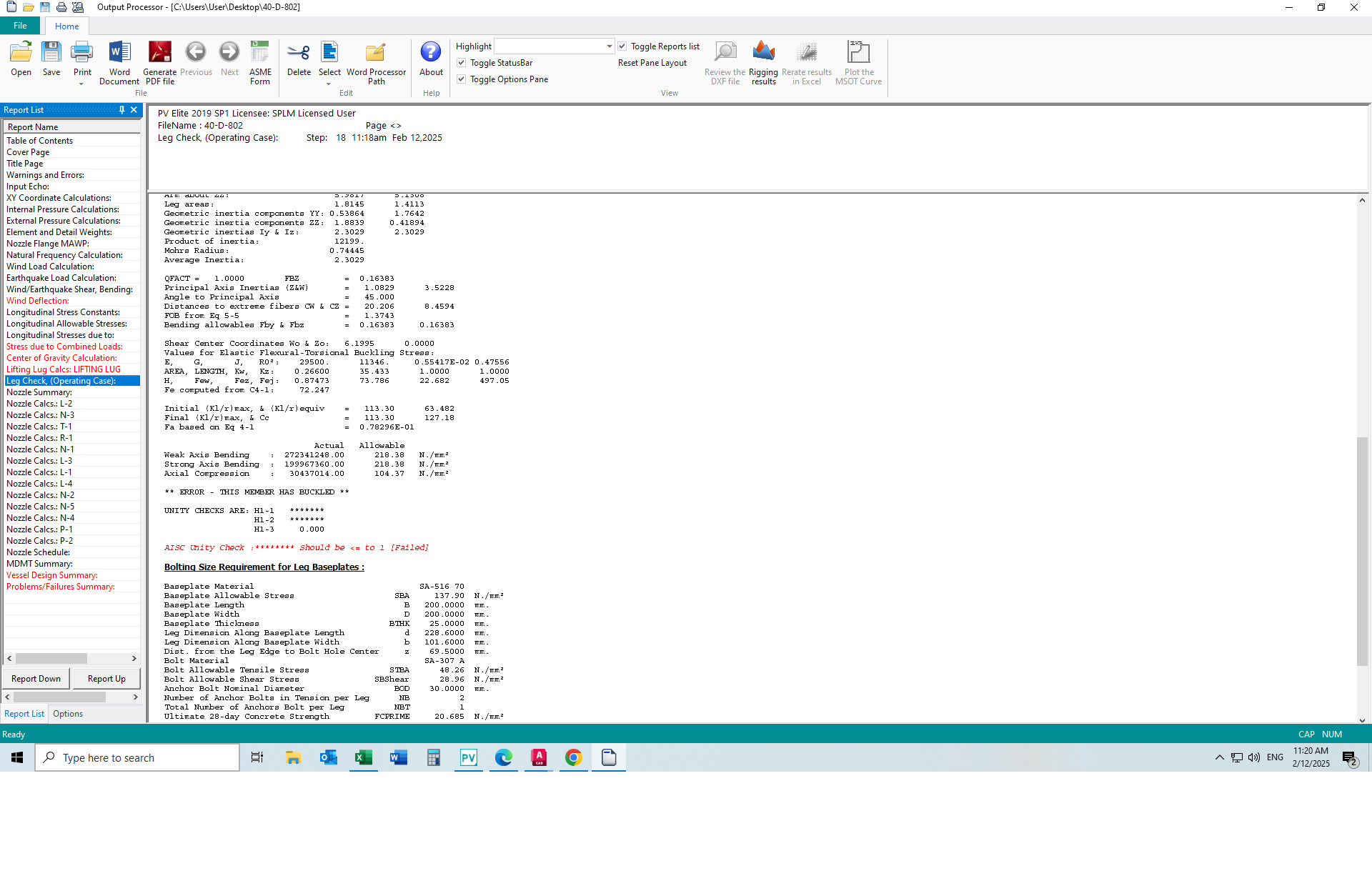Click Report Name column header
Image resolution: width=1372 pixels, height=896 pixels.
coord(71,127)
